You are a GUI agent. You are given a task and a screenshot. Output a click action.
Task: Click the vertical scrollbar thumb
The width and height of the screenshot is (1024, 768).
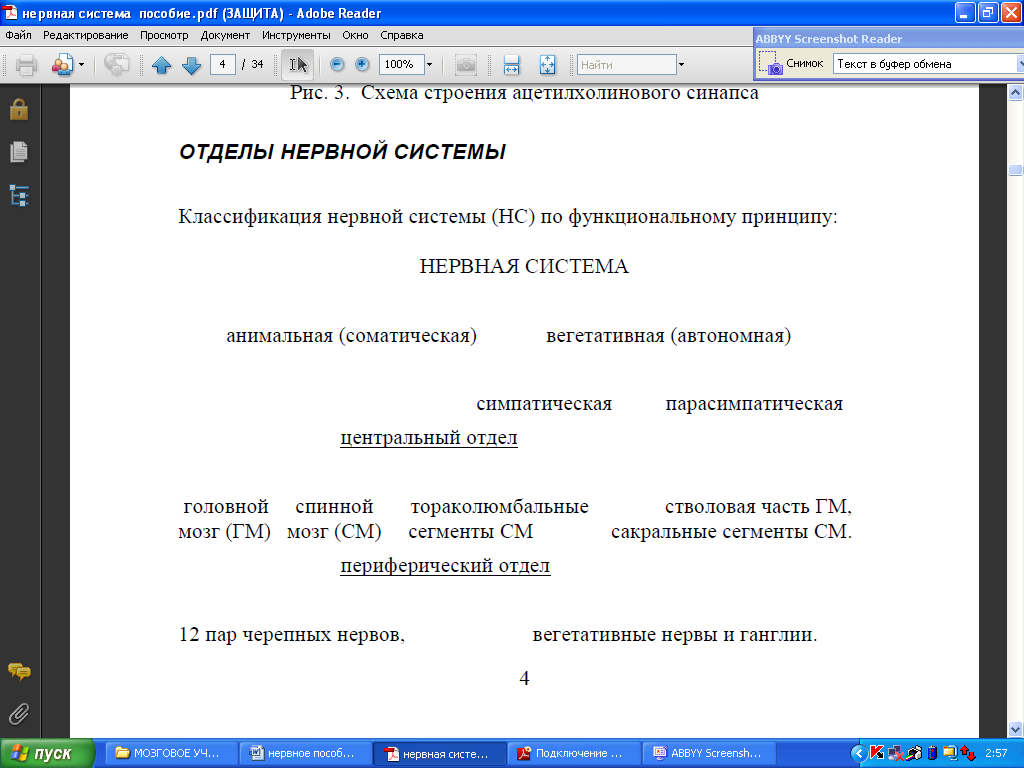[x=1015, y=170]
